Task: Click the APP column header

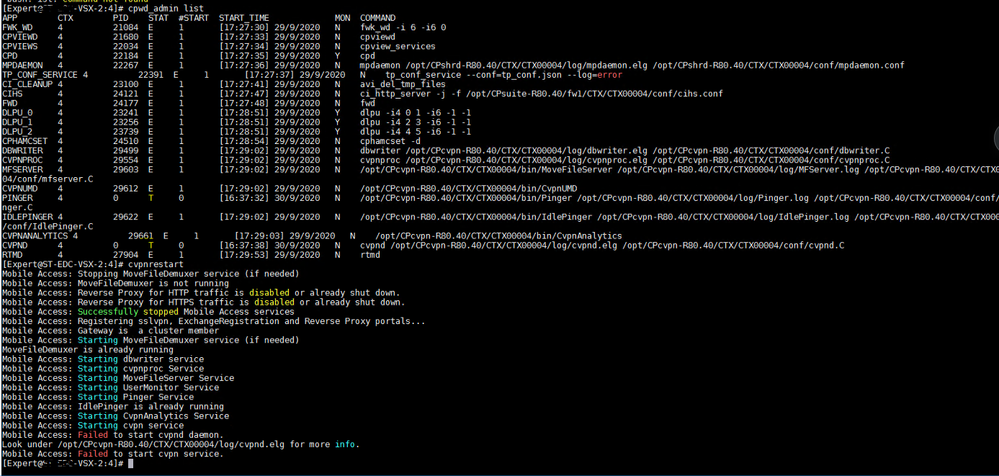Action: pos(9,18)
